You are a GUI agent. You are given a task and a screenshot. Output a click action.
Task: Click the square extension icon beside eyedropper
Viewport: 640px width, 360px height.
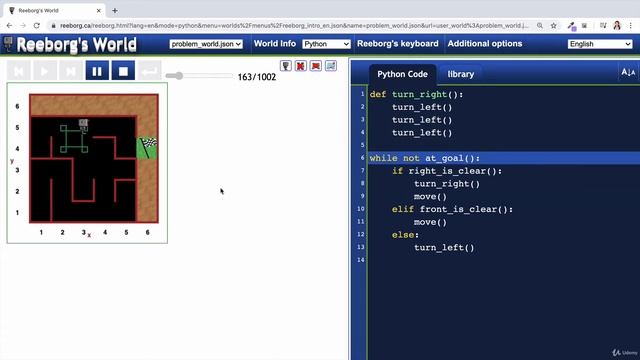584,25
